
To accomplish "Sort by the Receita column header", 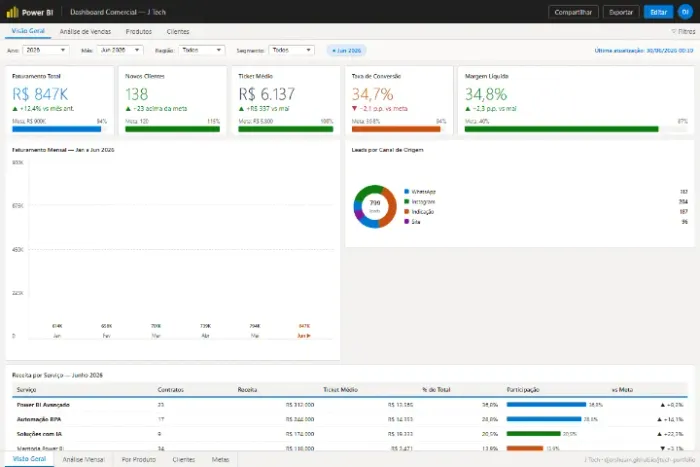I will coord(247,390).
